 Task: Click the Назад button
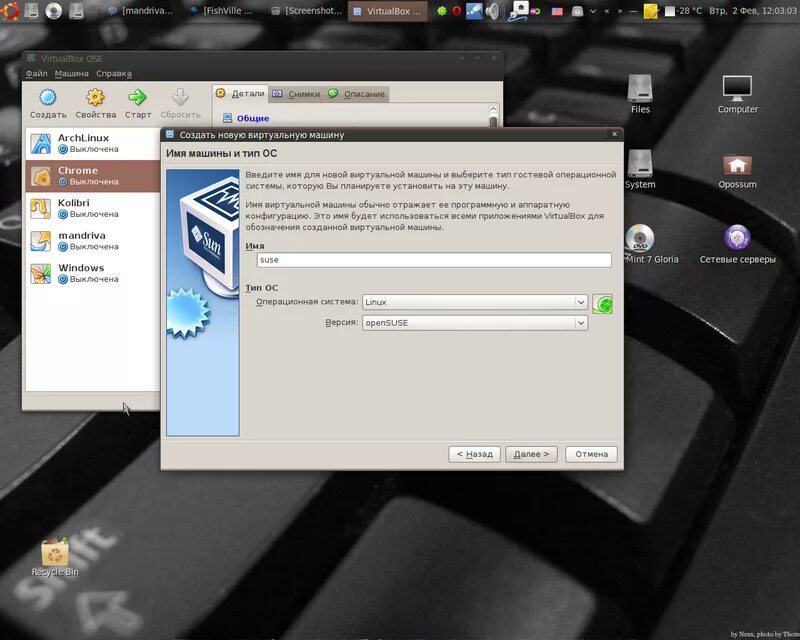pos(474,454)
